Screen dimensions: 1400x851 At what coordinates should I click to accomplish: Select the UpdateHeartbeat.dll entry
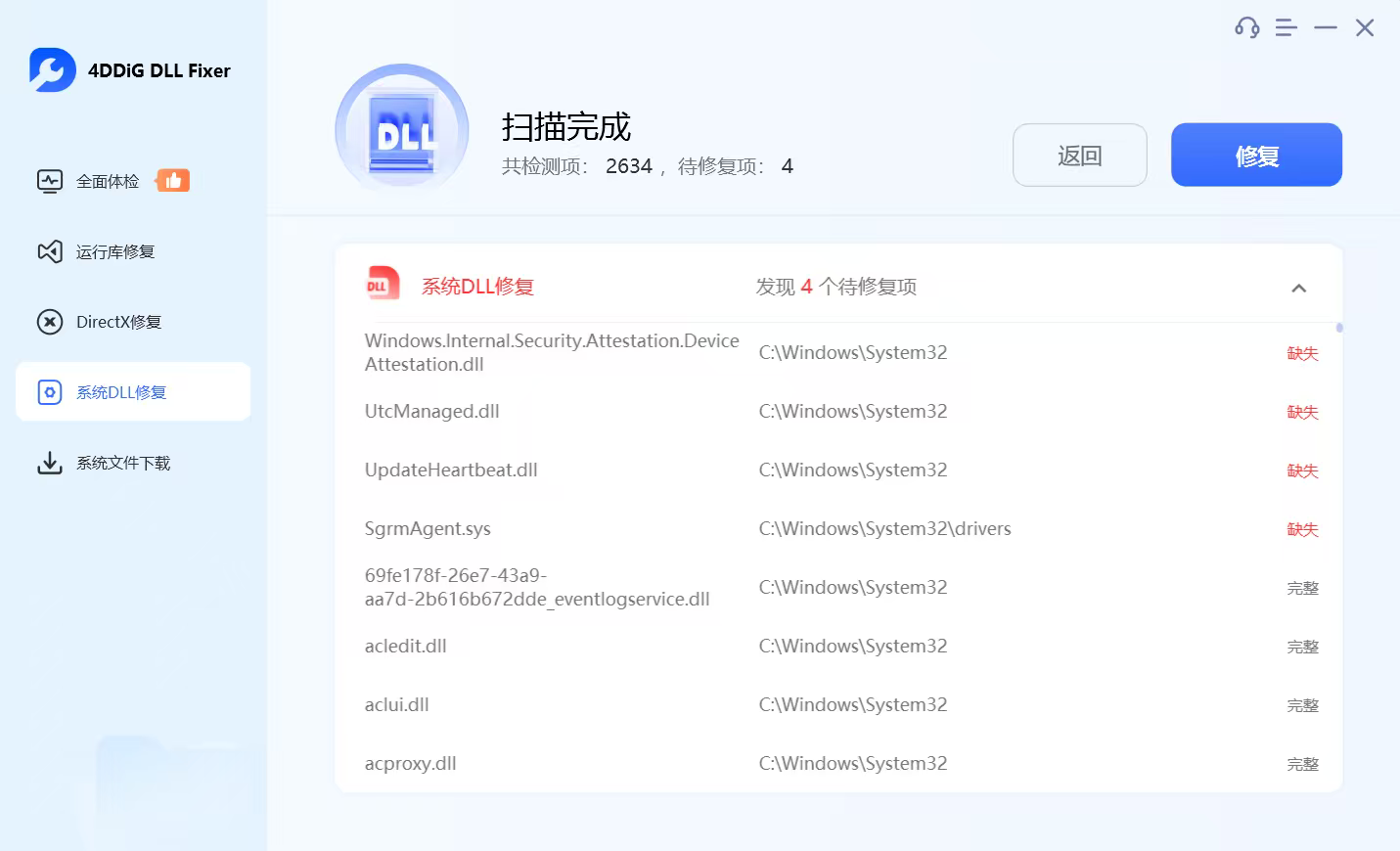pos(840,470)
